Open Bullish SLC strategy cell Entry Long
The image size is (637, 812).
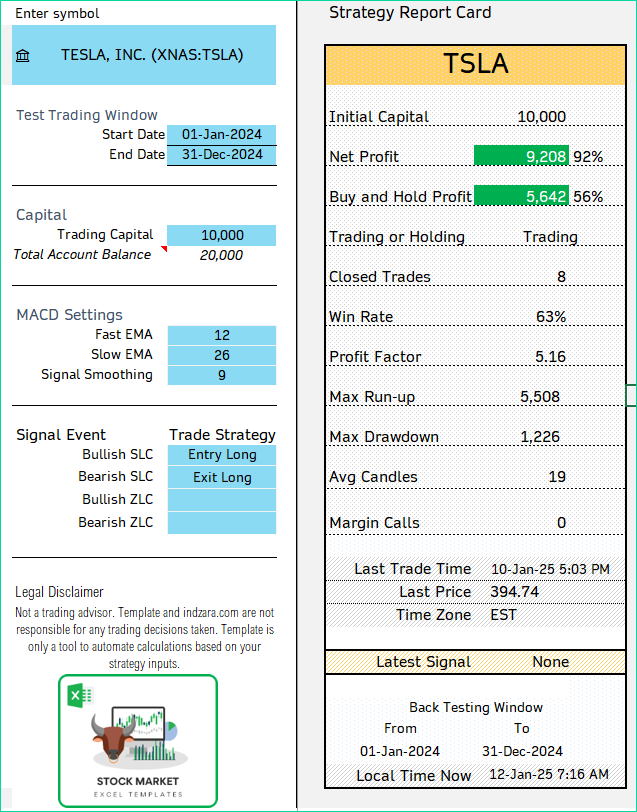[x=222, y=455]
